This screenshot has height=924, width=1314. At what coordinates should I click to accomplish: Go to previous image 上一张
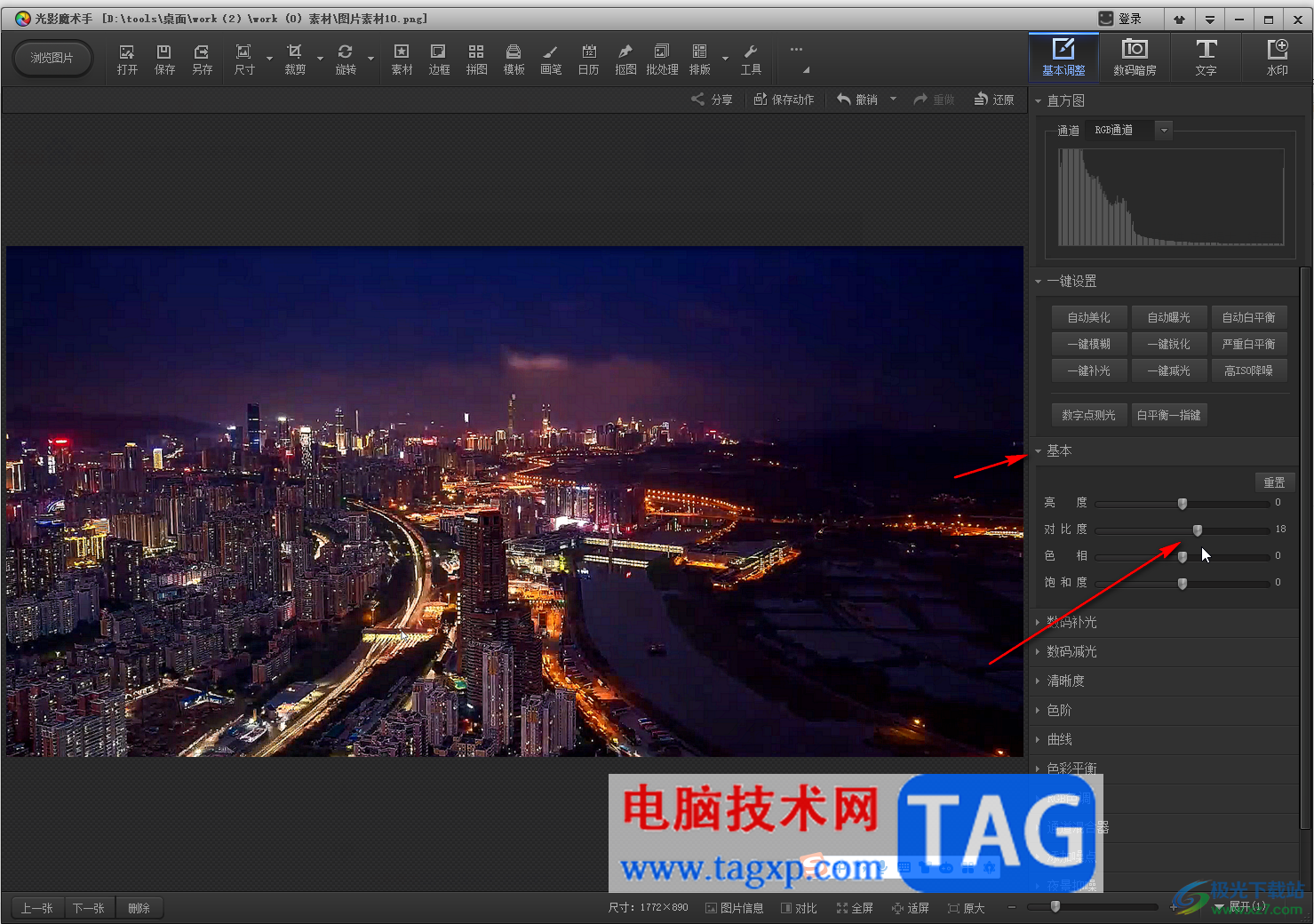pos(37,908)
